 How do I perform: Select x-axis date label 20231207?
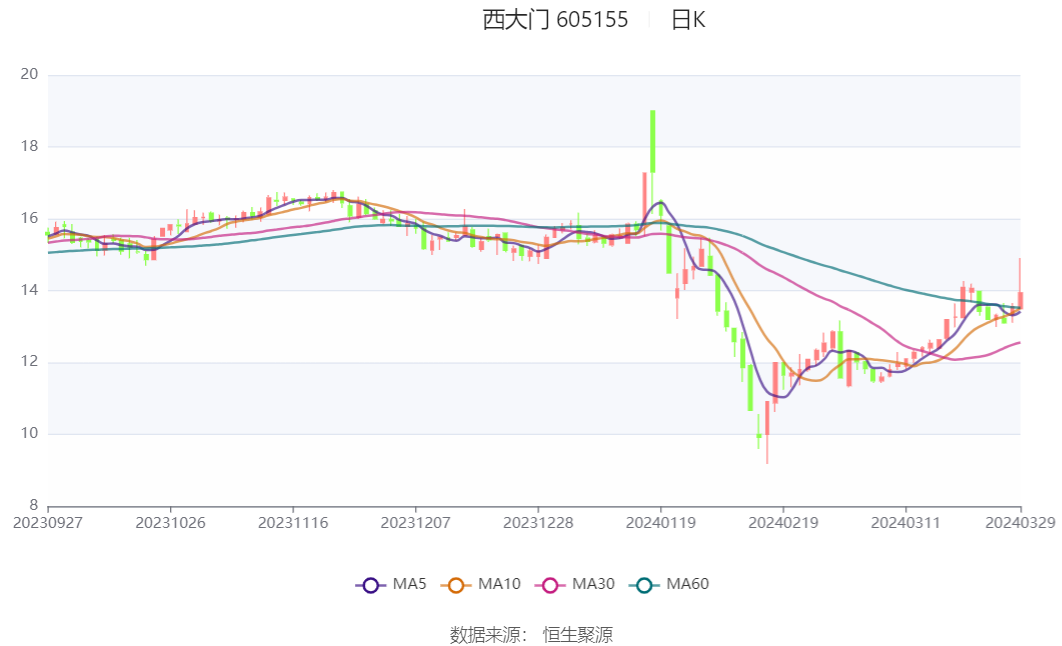click(416, 523)
